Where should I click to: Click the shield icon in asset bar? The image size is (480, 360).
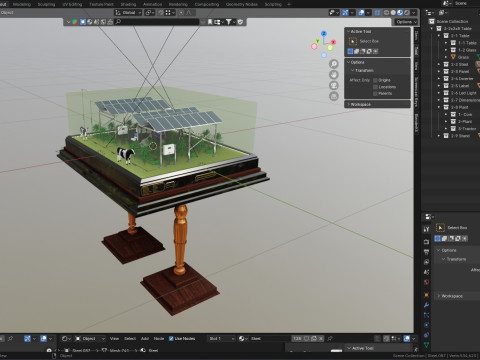click(240, 22)
